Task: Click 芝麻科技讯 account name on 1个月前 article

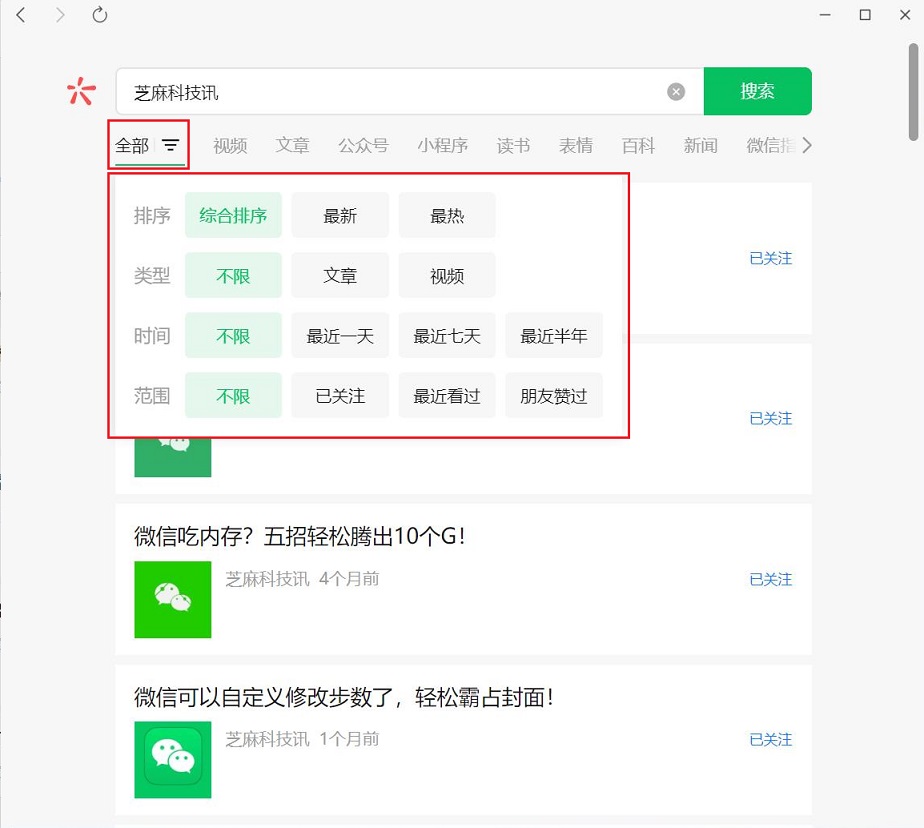Action: [267, 739]
